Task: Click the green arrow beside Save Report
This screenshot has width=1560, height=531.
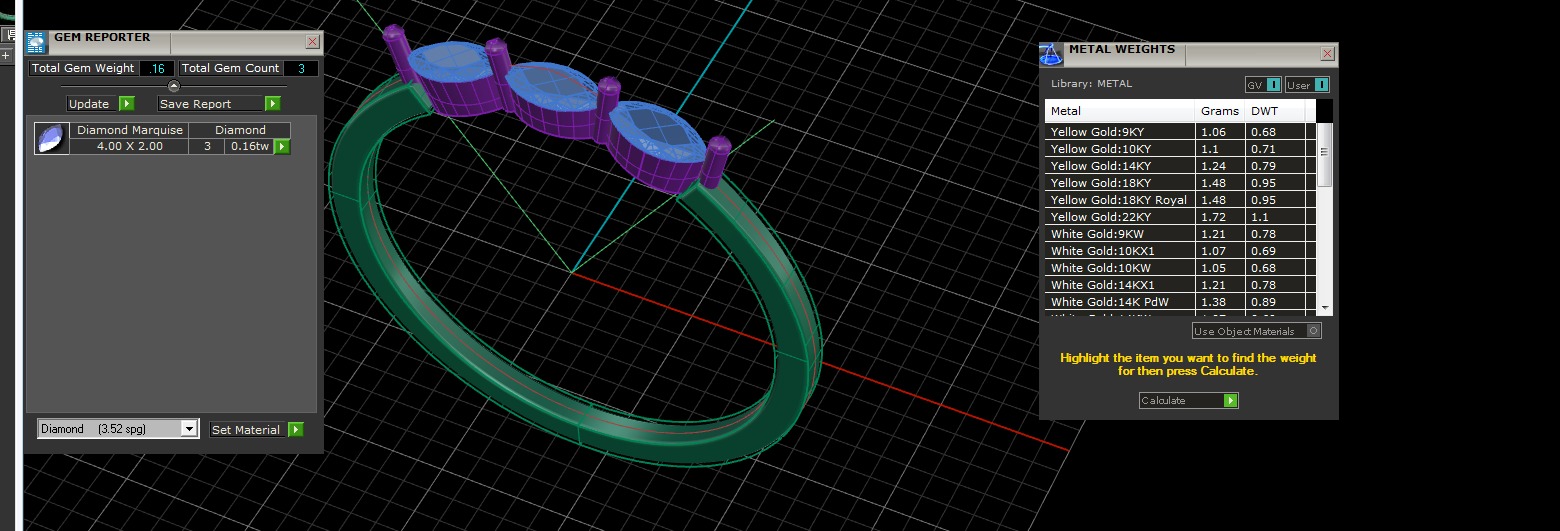Action: [272, 104]
